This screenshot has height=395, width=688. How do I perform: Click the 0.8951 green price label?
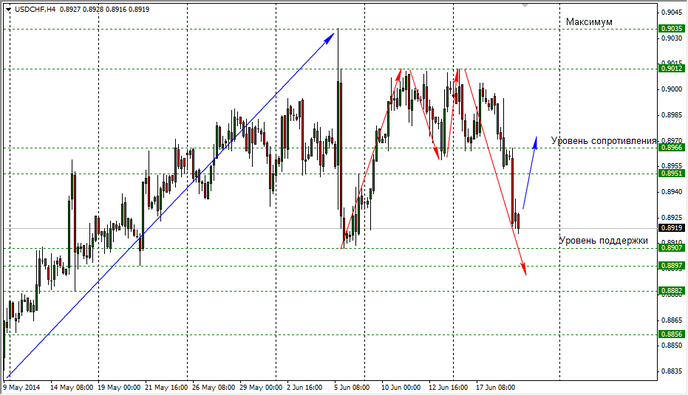[672, 173]
